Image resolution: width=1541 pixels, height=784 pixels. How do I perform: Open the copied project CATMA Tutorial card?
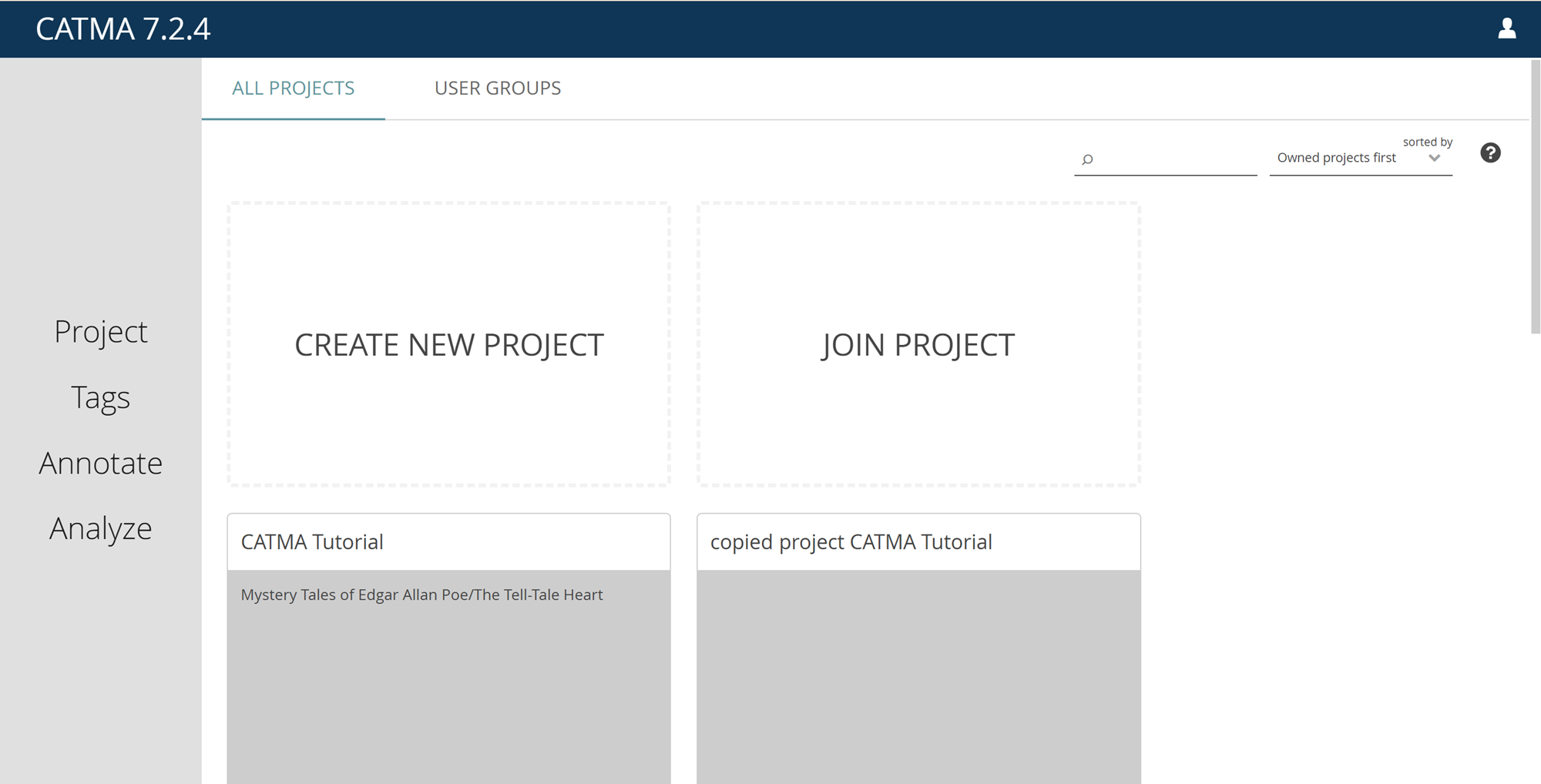point(851,541)
